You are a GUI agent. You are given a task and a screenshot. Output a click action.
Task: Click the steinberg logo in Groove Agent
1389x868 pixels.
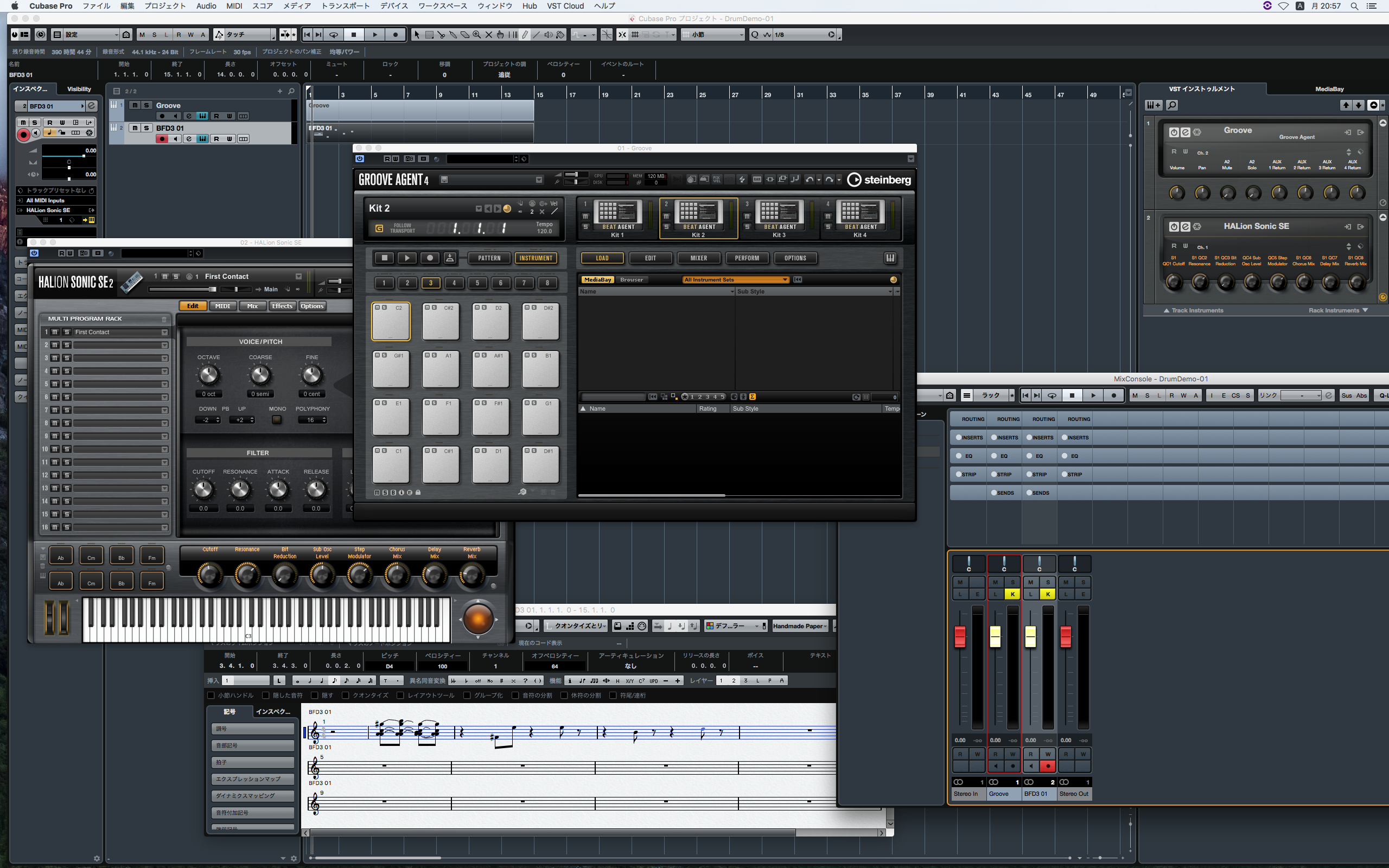pyautogui.click(x=879, y=180)
